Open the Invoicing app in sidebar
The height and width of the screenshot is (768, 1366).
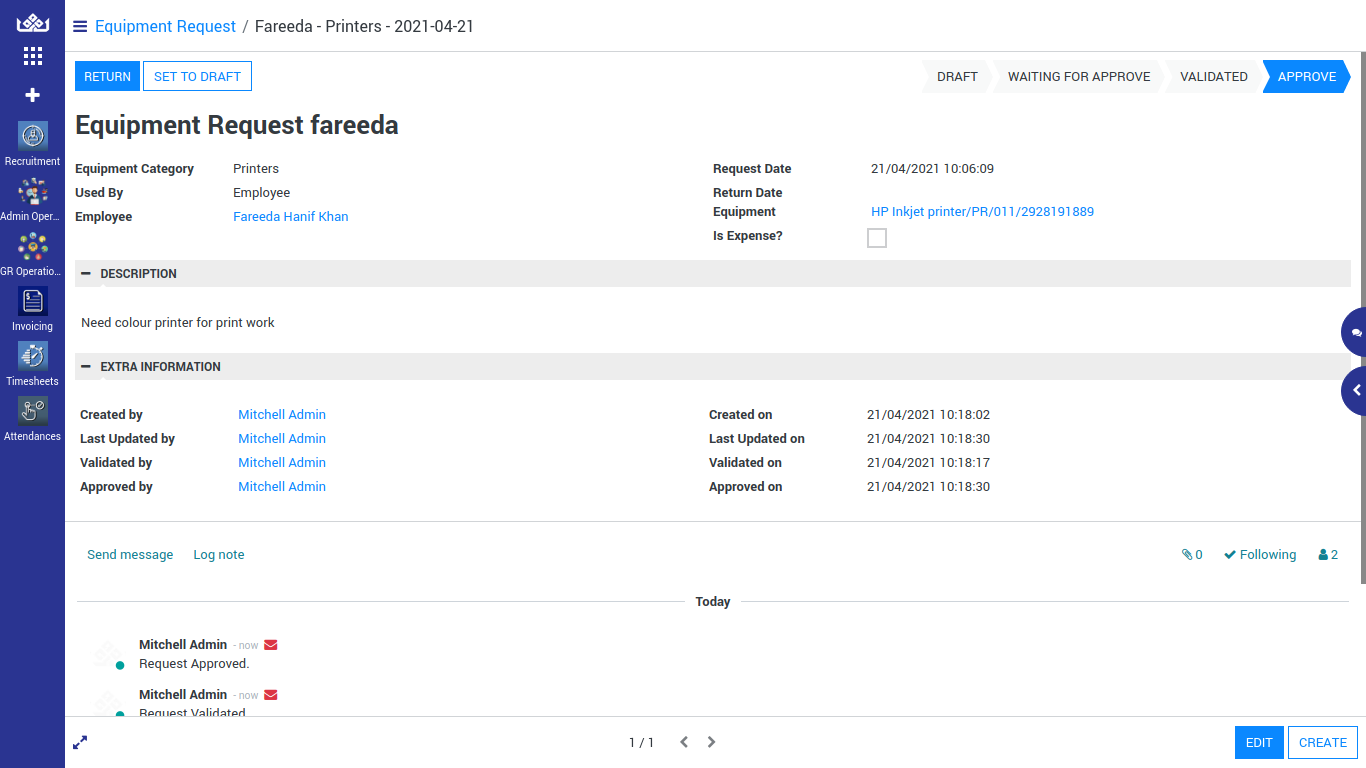pos(32,302)
